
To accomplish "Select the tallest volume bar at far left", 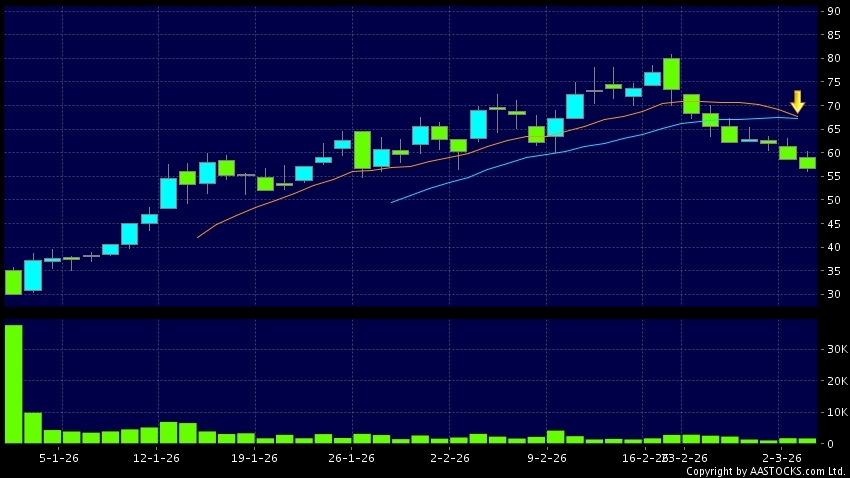I will [x=13, y=384].
